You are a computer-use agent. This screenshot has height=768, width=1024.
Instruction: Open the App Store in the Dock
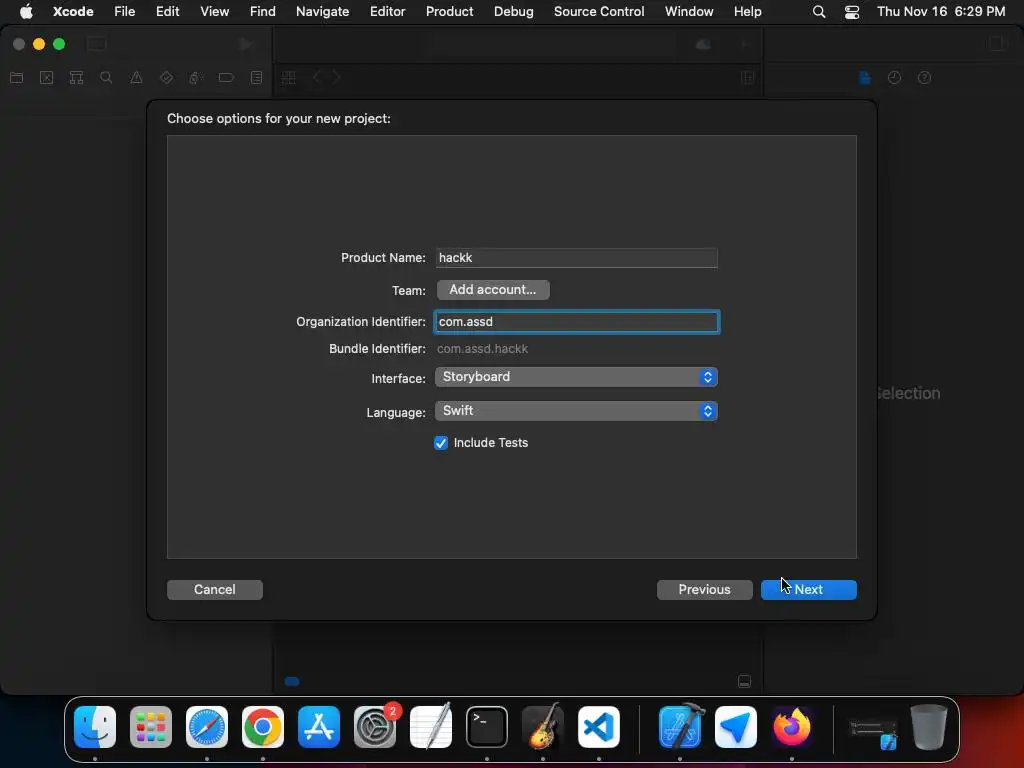[319, 727]
